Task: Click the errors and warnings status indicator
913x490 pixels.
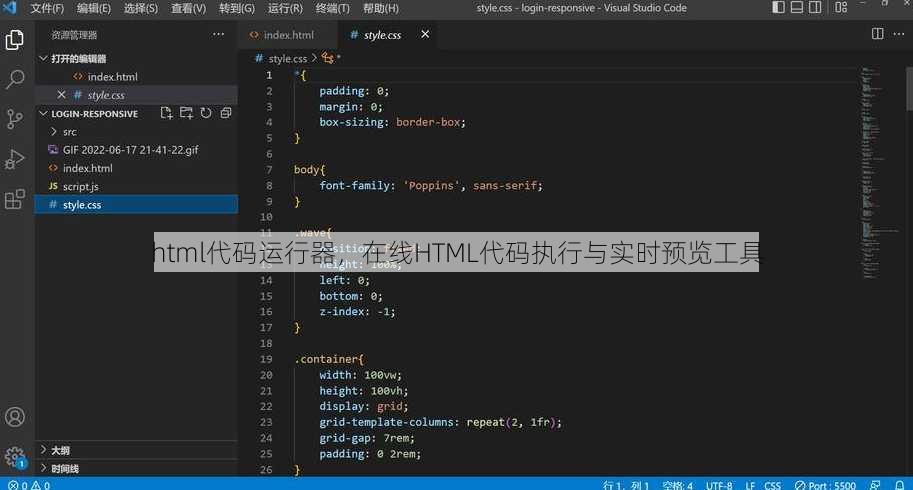Action: pyautogui.click(x=29, y=485)
